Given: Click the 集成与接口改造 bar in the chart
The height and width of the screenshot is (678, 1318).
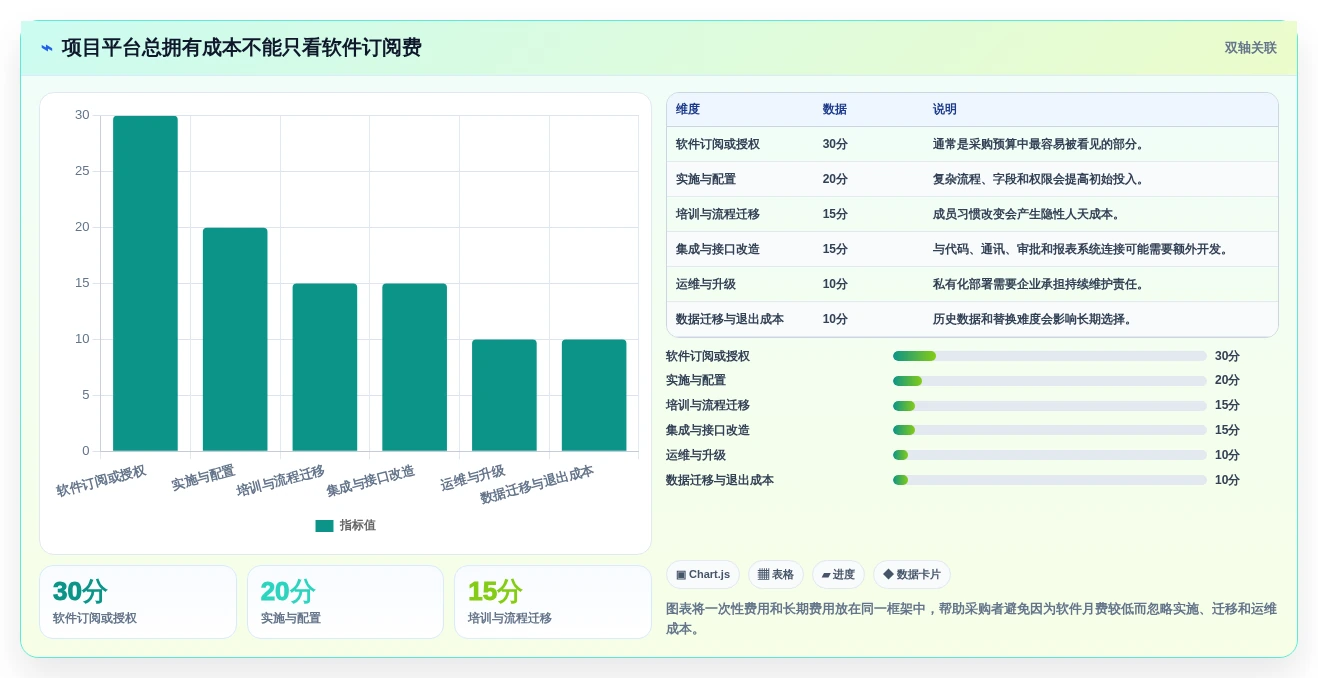Looking at the screenshot, I should (x=414, y=367).
